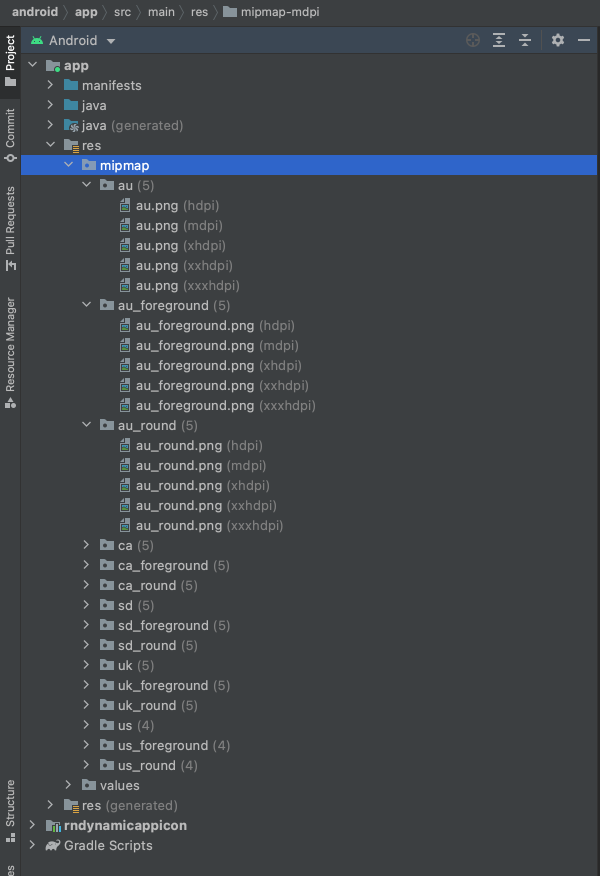Open the Commit side tab
Screen dimensions: 600x876
pos(10,135)
